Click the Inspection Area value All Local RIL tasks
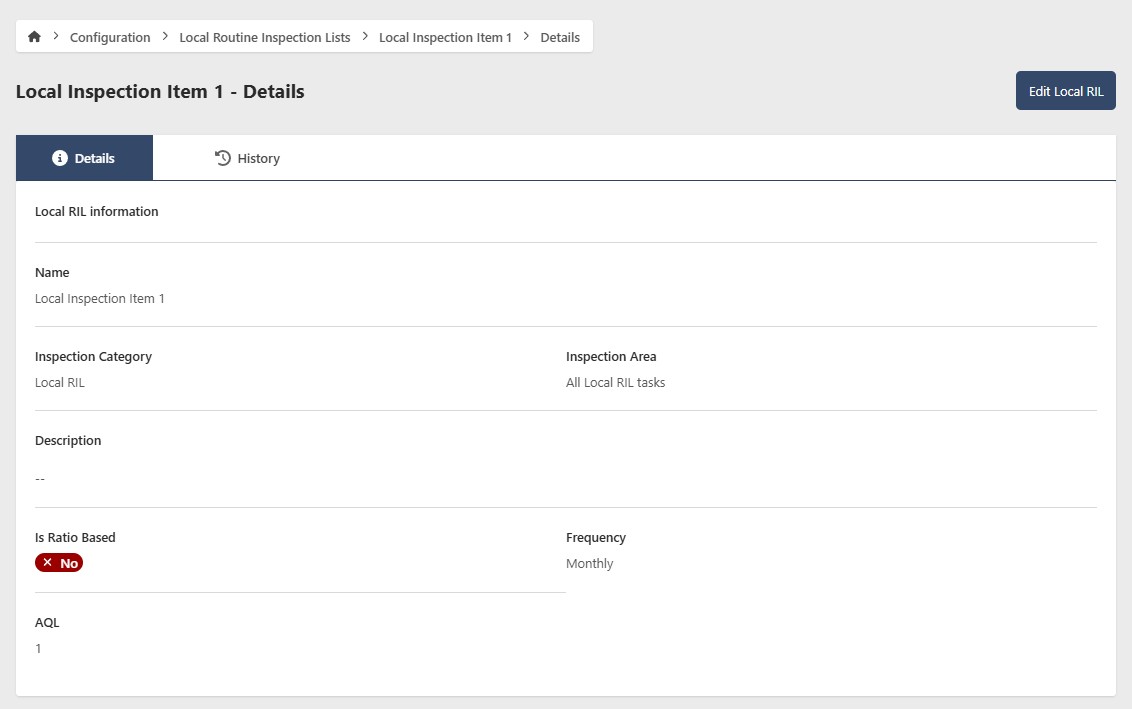 [x=616, y=382]
